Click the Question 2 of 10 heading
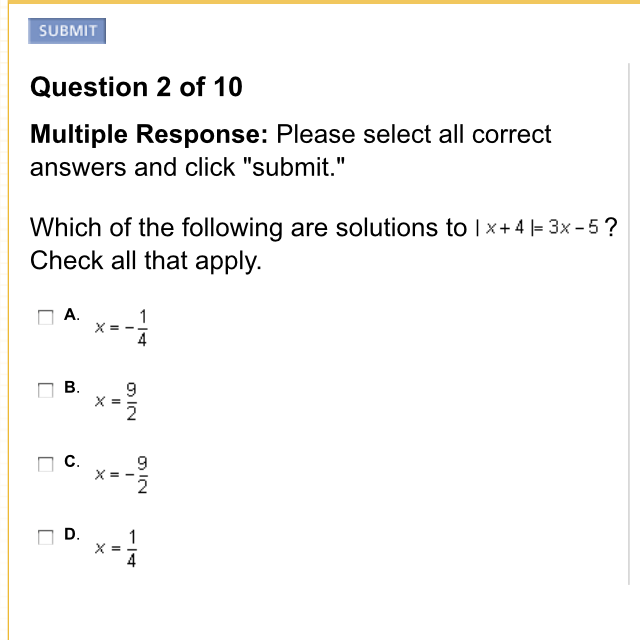The image size is (640, 640). point(136,87)
